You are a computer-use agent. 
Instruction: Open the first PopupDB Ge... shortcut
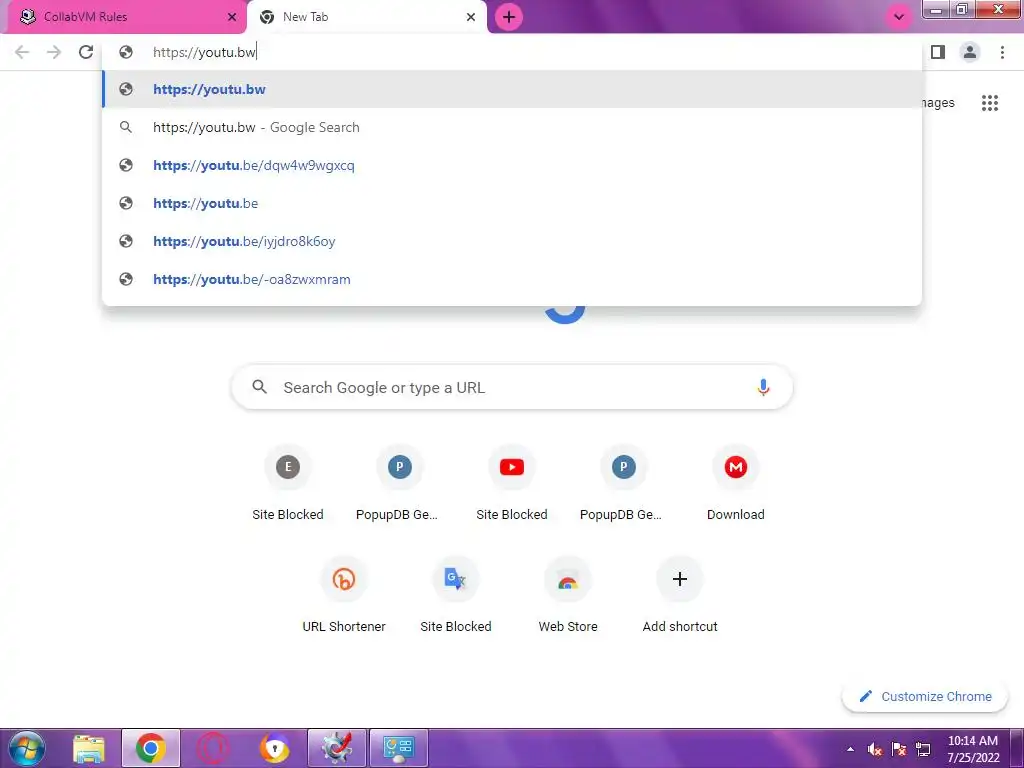tap(400, 482)
